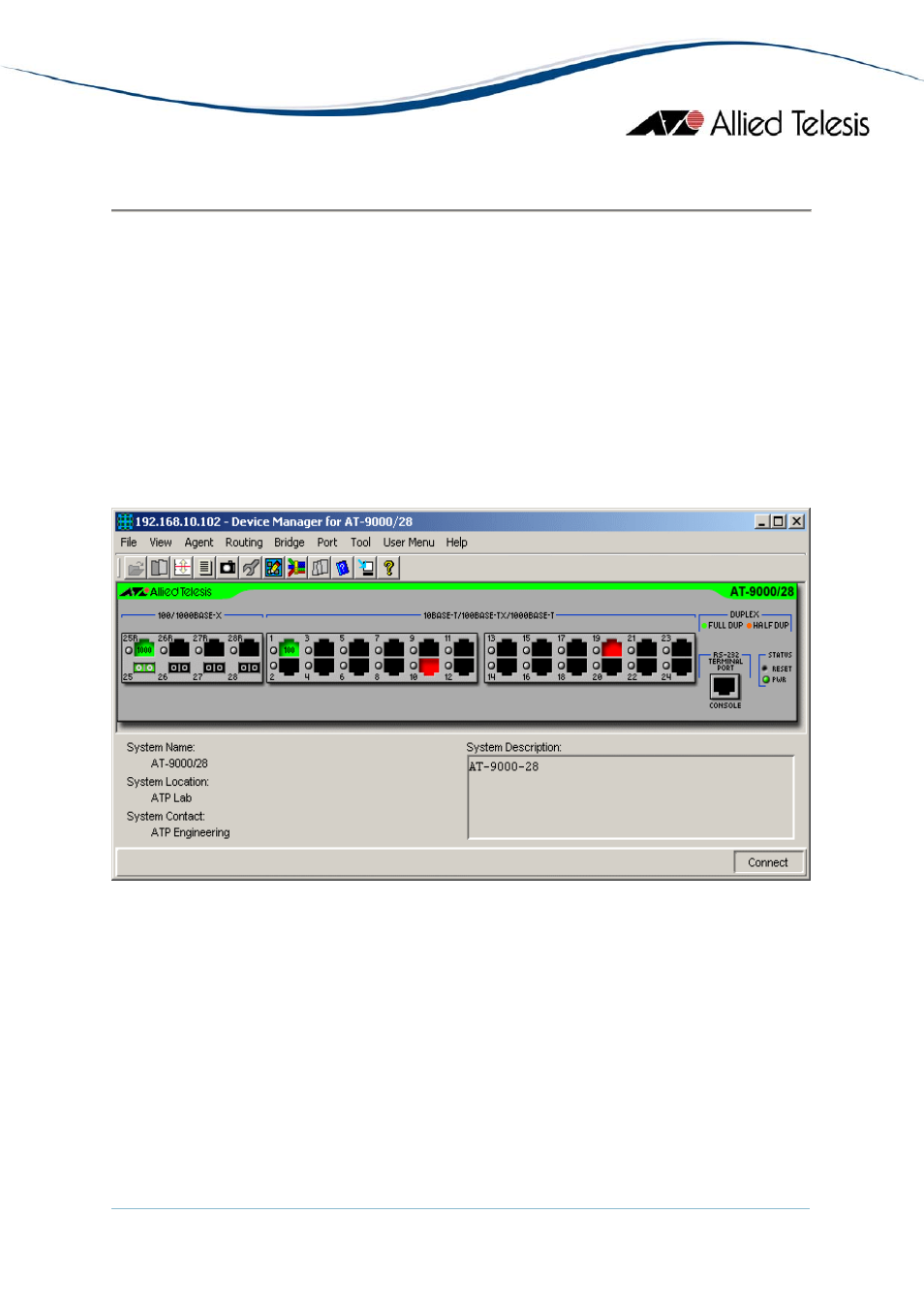Select port 2 on the switch
The image size is (924, 1308).
289,666
